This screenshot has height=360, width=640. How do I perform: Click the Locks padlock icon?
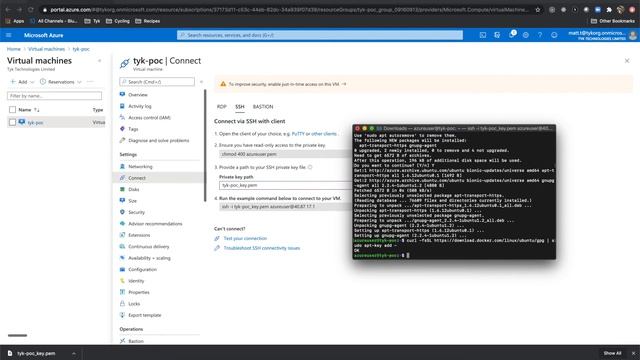coord(122,303)
